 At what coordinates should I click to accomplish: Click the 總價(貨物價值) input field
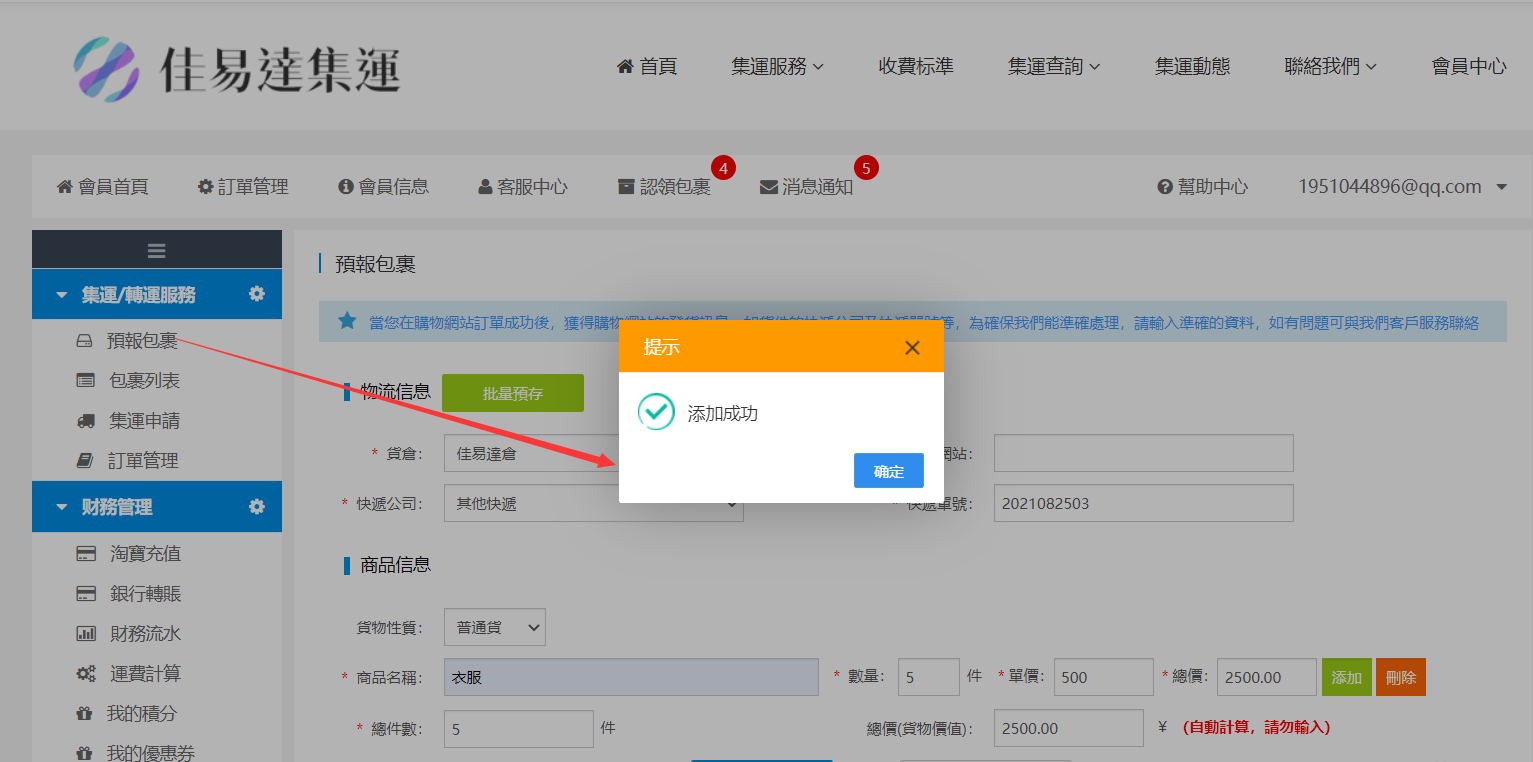[1069, 729]
